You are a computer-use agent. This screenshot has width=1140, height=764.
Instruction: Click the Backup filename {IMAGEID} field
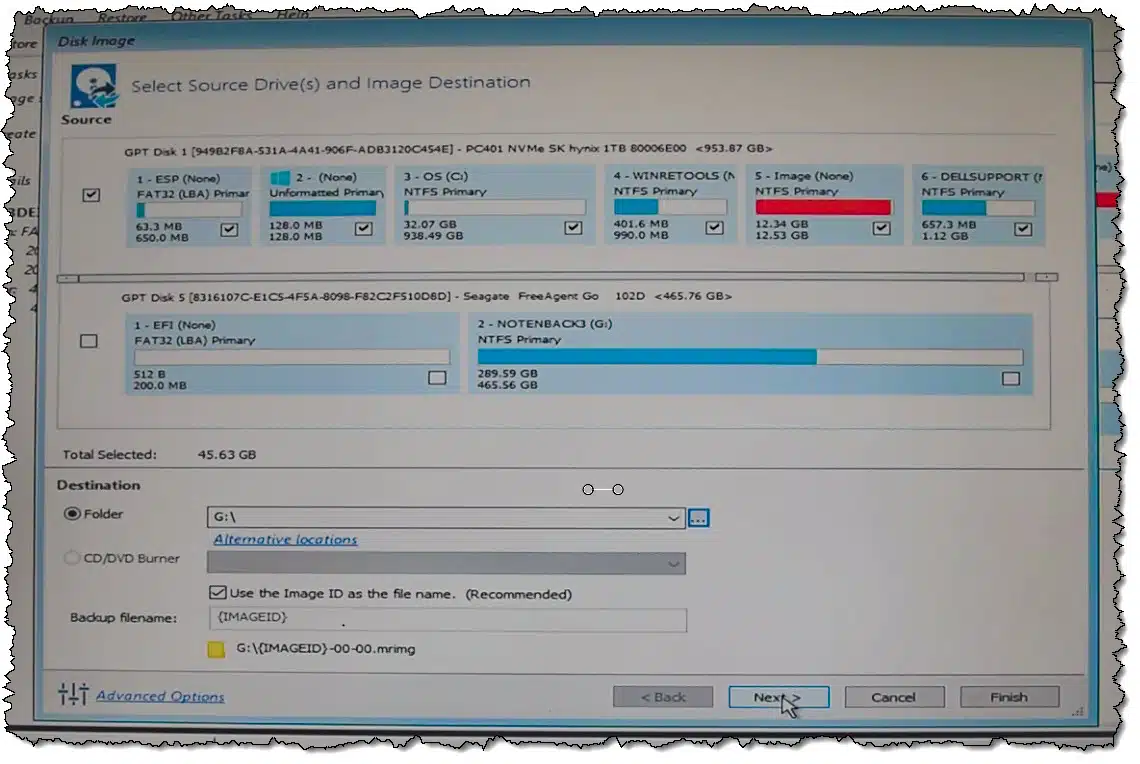(448, 619)
